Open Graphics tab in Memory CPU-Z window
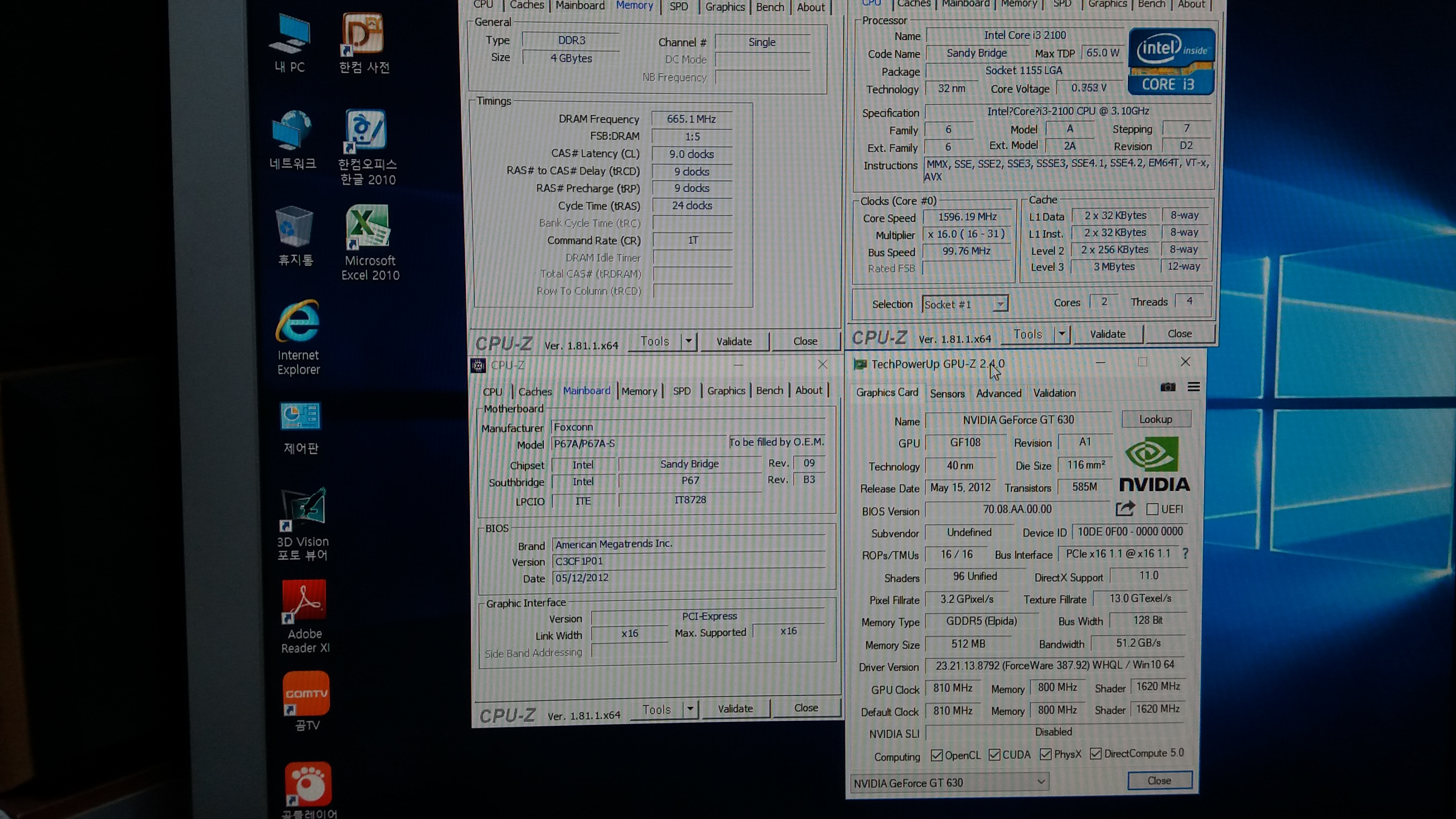The height and width of the screenshot is (819, 1456). (x=725, y=7)
